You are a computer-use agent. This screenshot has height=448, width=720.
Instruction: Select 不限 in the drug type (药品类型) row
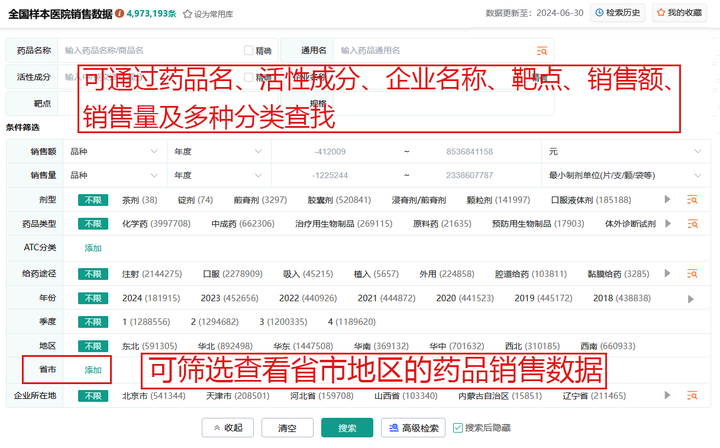(x=93, y=224)
